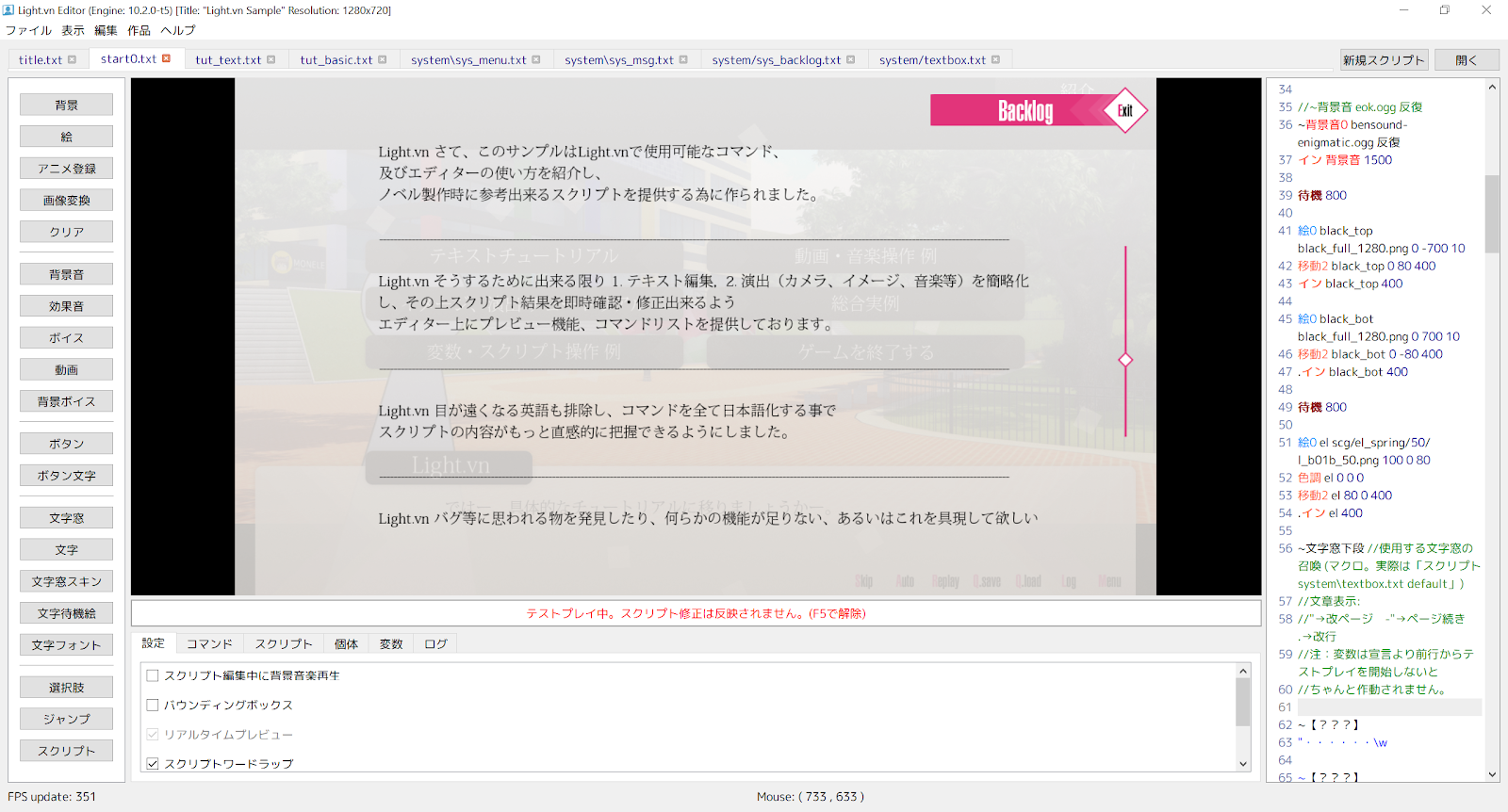
Task: Click the 文字窓スキン button
Action: 66,581
